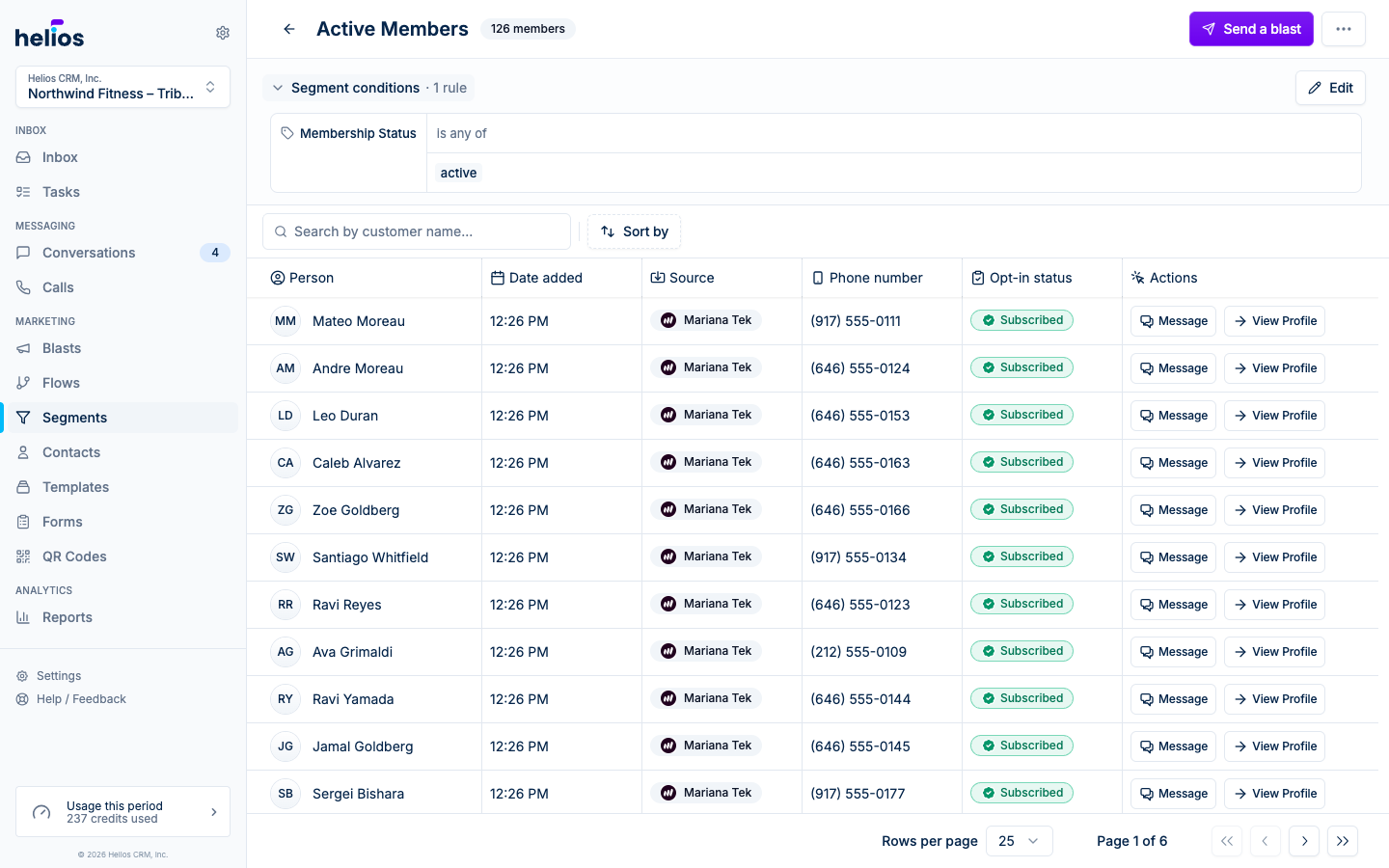This screenshot has width=1389, height=868.
Task: Click the Date added calendar icon
Action: click(498, 278)
